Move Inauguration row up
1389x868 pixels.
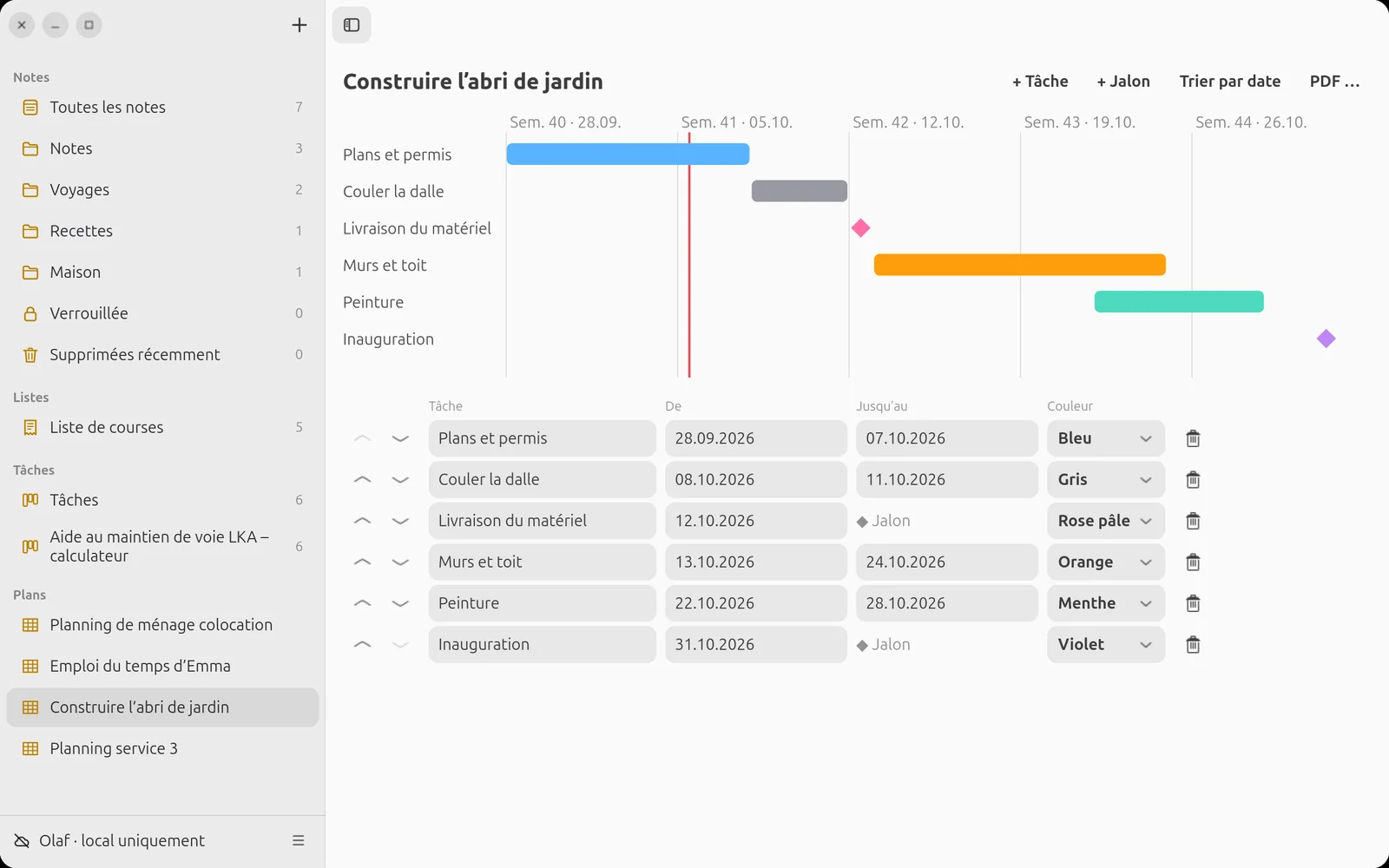[x=363, y=645]
